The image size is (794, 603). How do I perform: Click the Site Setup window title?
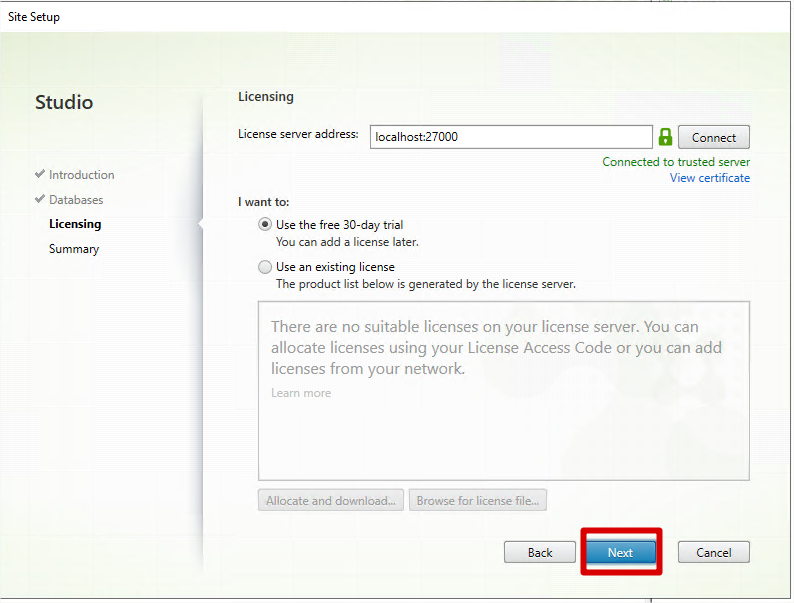[34, 17]
